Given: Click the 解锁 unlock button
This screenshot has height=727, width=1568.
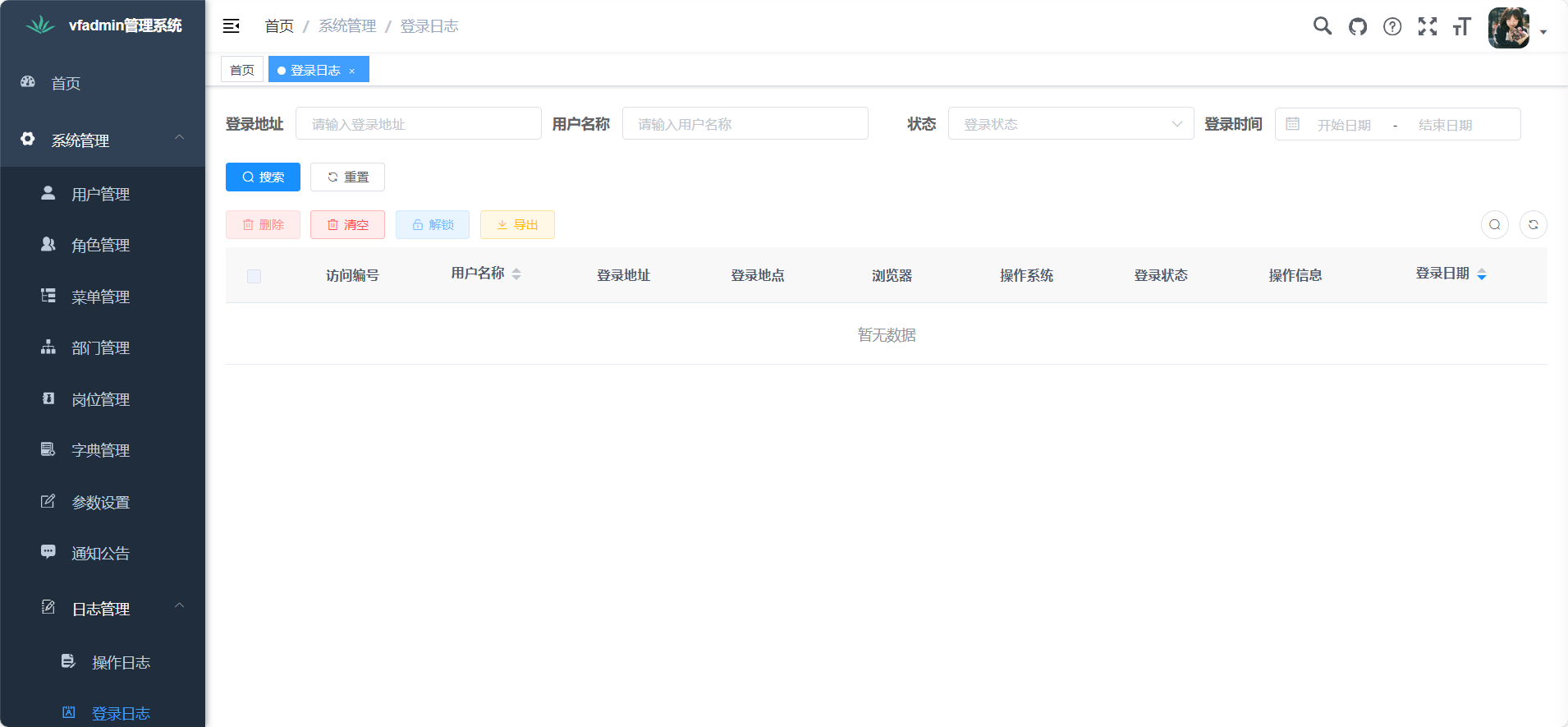Looking at the screenshot, I should click(433, 224).
